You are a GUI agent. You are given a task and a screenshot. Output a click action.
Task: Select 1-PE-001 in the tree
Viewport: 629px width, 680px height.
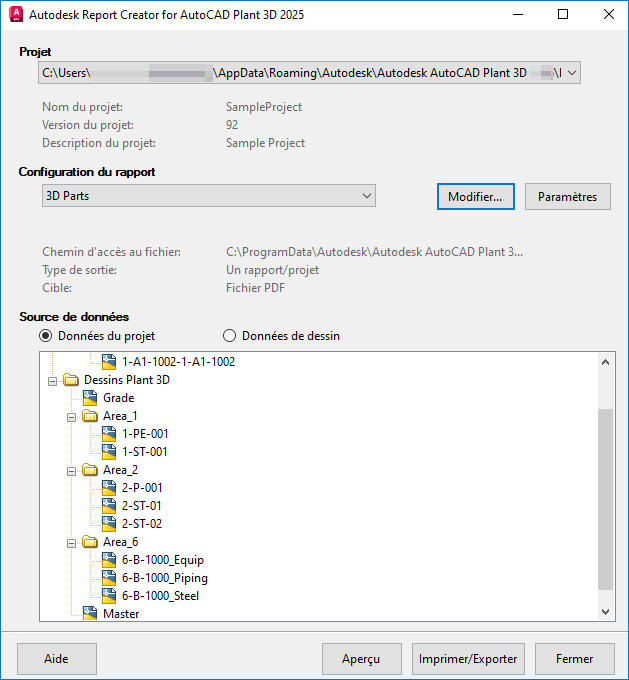[145, 434]
